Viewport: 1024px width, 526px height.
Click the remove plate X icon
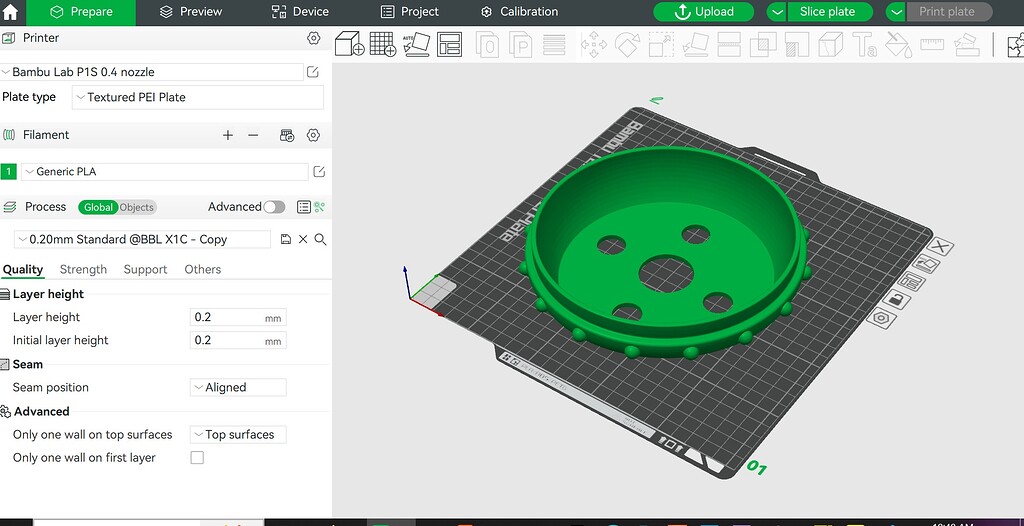(940, 246)
